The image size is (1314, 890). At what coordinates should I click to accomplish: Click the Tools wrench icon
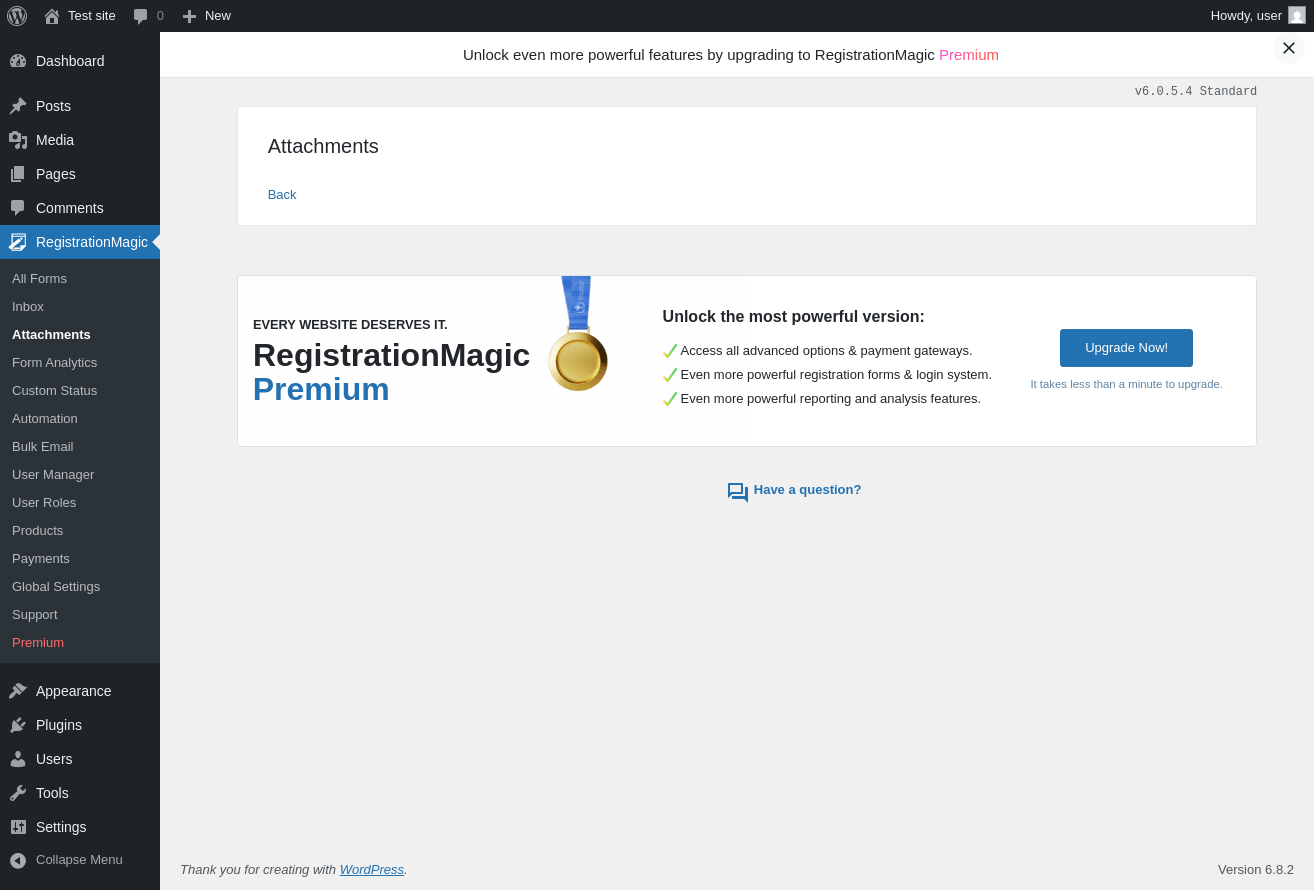[18, 793]
